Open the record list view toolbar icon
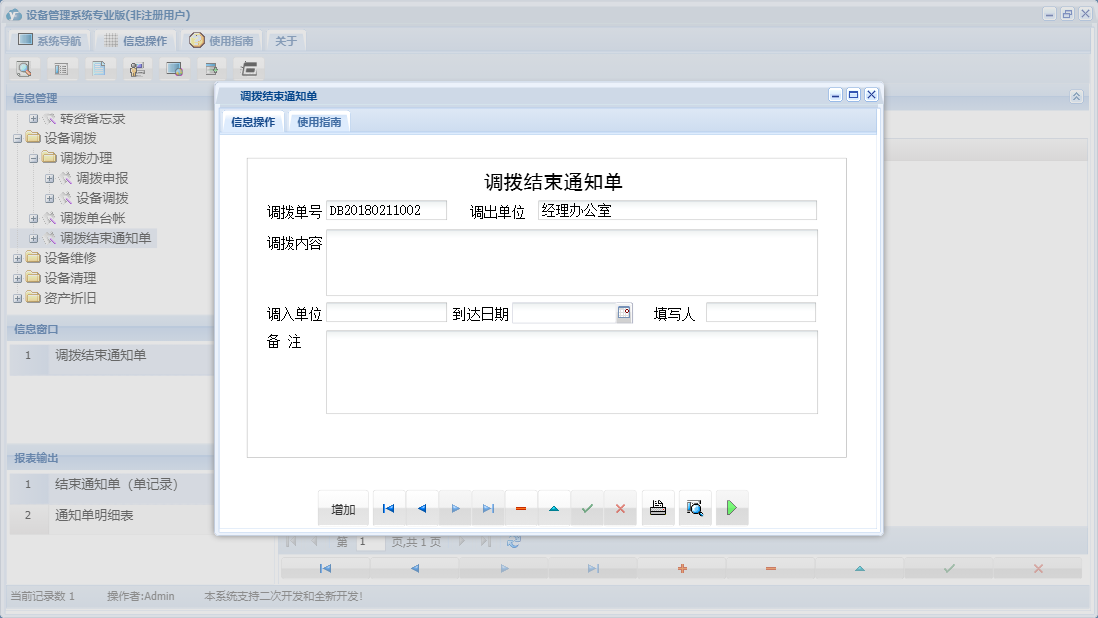The width and height of the screenshot is (1098, 618). click(x=62, y=68)
